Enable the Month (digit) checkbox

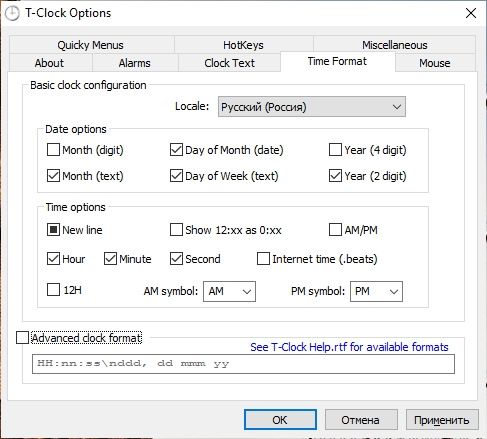(x=53, y=150)
